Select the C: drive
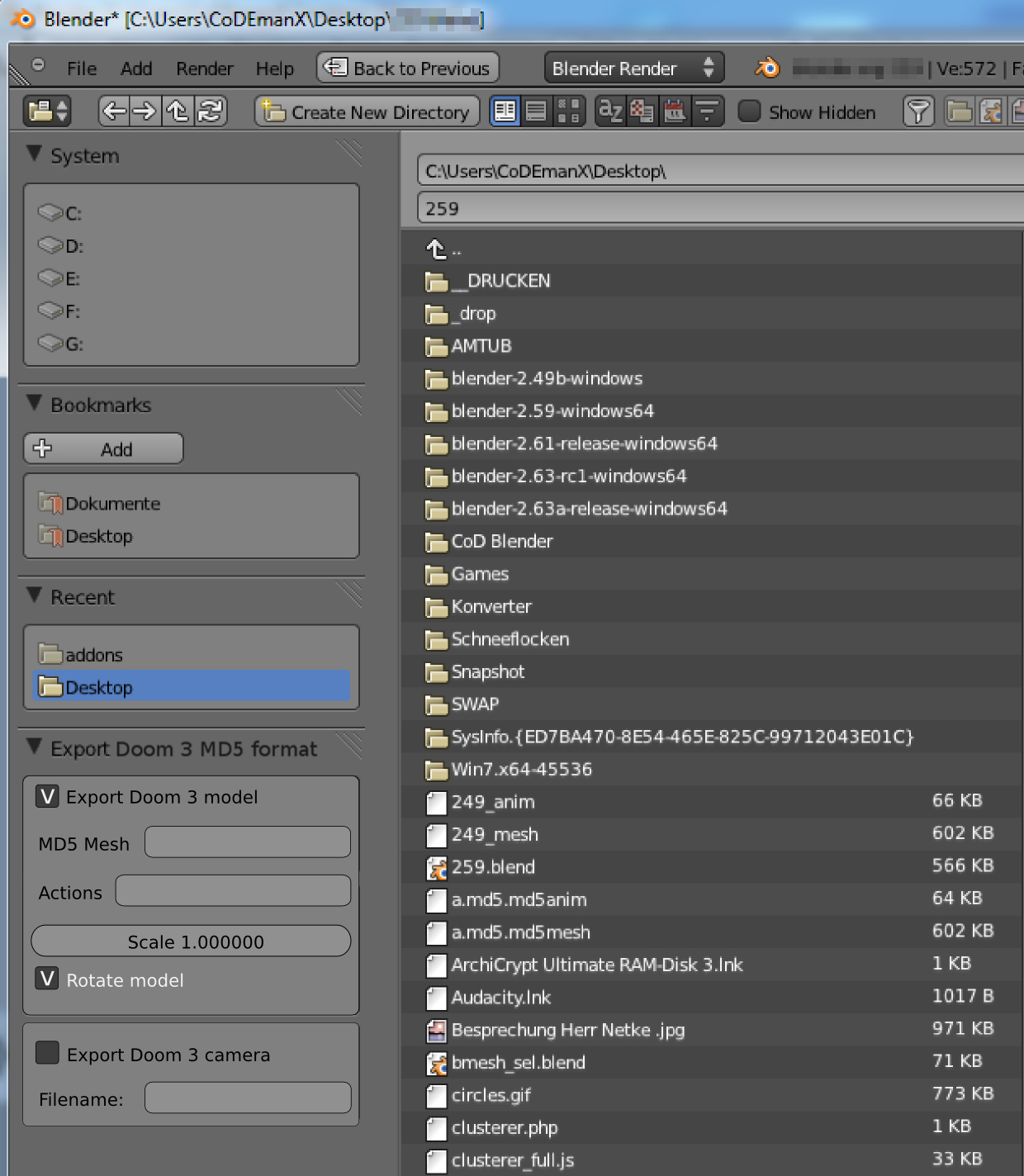Viewport: 1024px width, 1176px height. click(x=190, y=213)
